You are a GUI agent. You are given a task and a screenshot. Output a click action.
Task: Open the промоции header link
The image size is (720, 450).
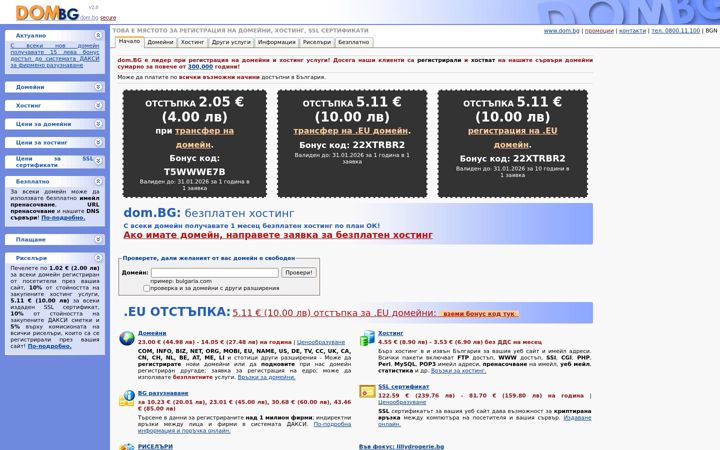pyautogui.click(x=599, y=31)
